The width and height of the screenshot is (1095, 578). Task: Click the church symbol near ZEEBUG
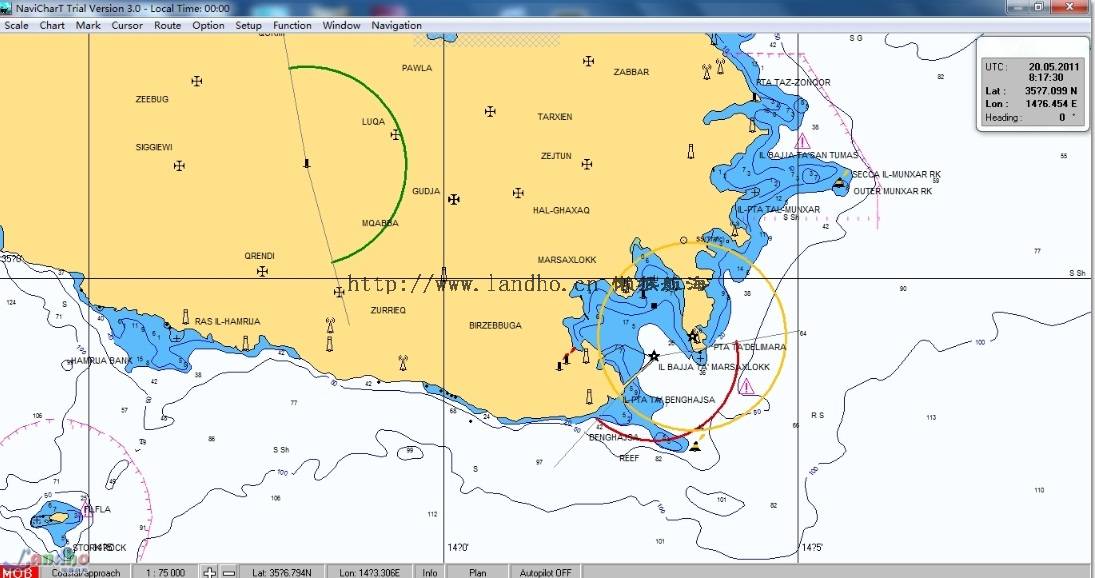[x=197, y=81]
